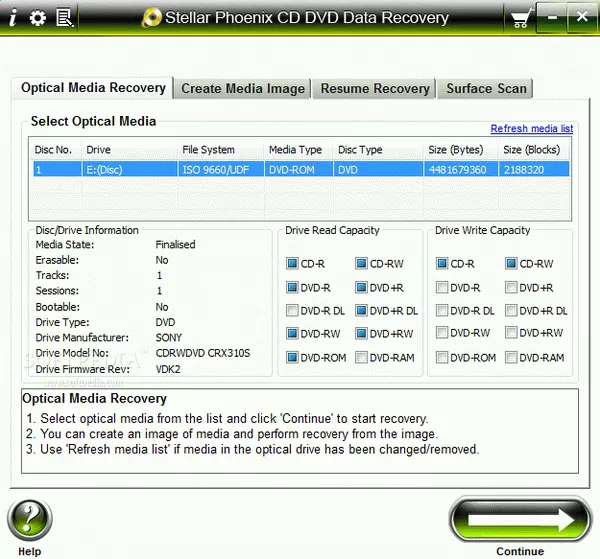Open the Resume Recovery tab
Screen dimensions: 600x559
point(375,88)
